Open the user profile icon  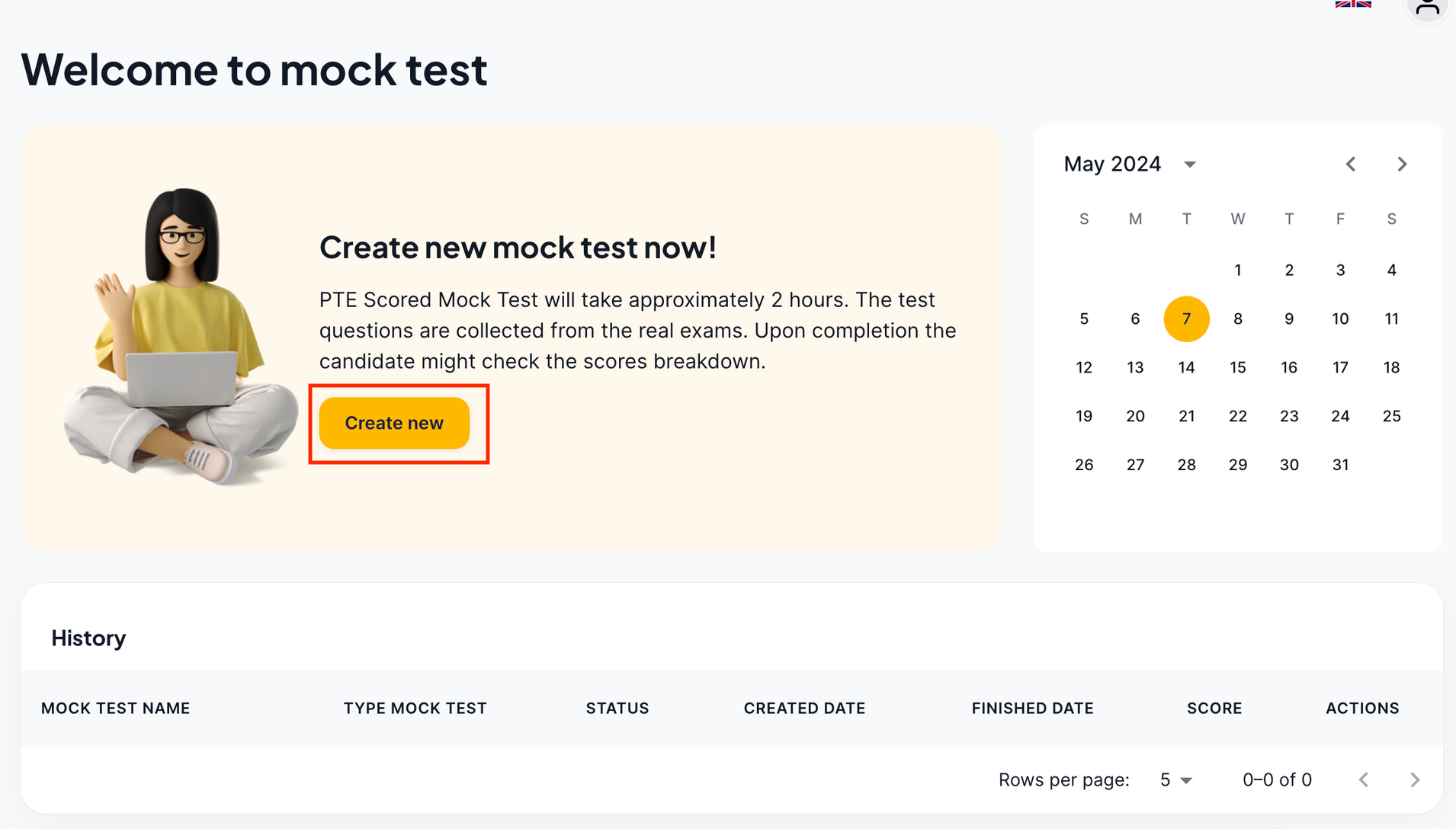1426,6
